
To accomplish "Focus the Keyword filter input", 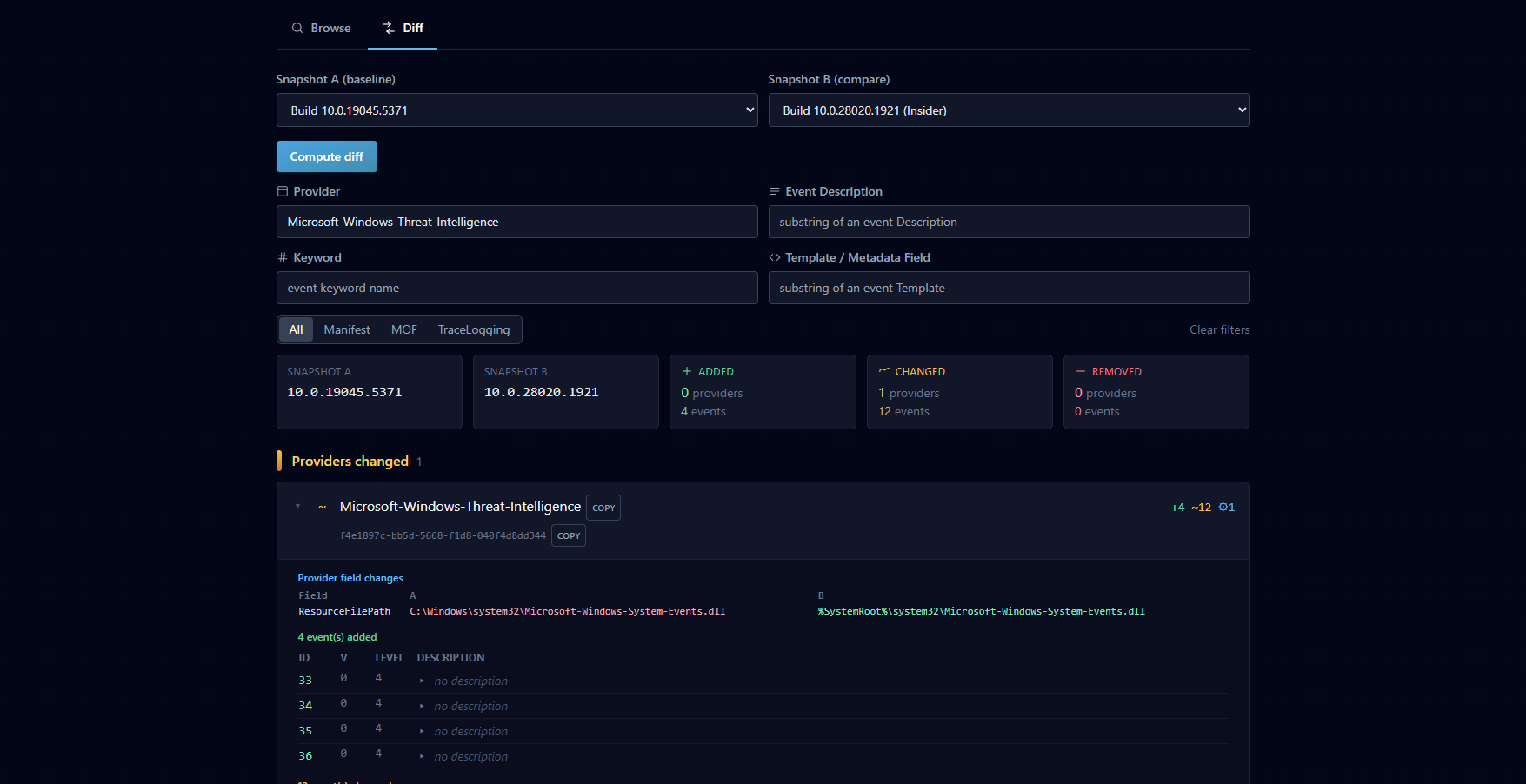I will tap(516, 288).
